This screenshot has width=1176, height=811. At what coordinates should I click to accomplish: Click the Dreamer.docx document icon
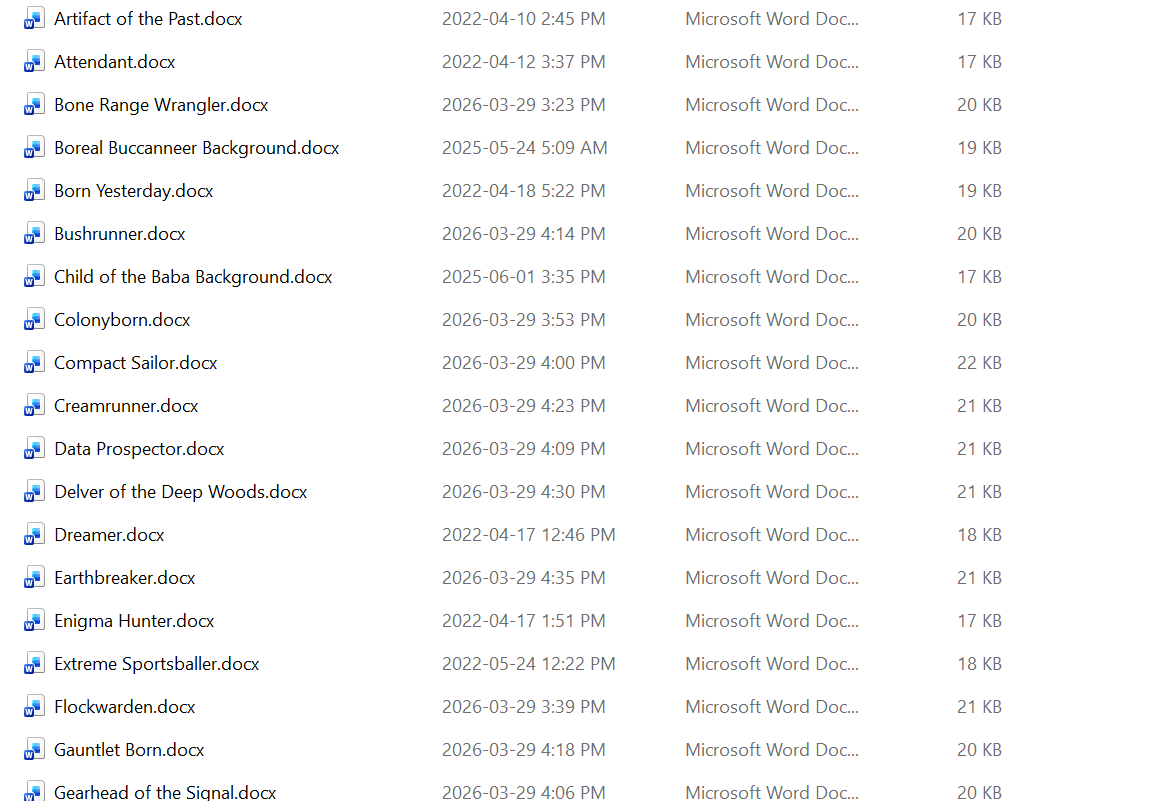pos(35,535)
